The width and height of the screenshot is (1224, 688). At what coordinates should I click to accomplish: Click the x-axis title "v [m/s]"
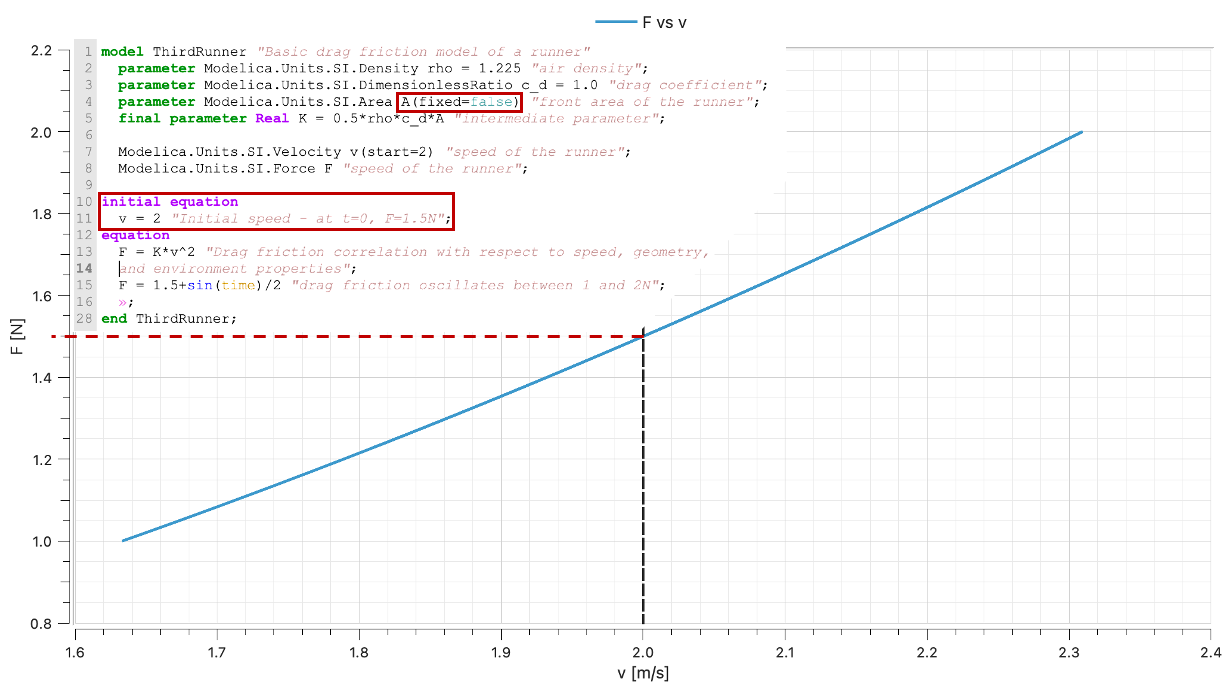click(643, 673)
